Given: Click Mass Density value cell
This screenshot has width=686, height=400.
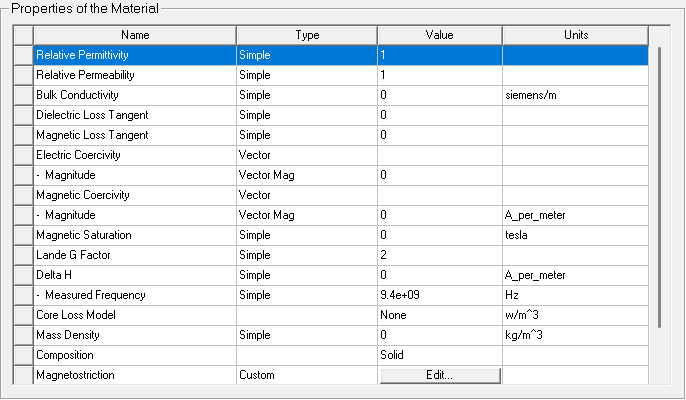Looking at the screenshot, I should point(440,335).
